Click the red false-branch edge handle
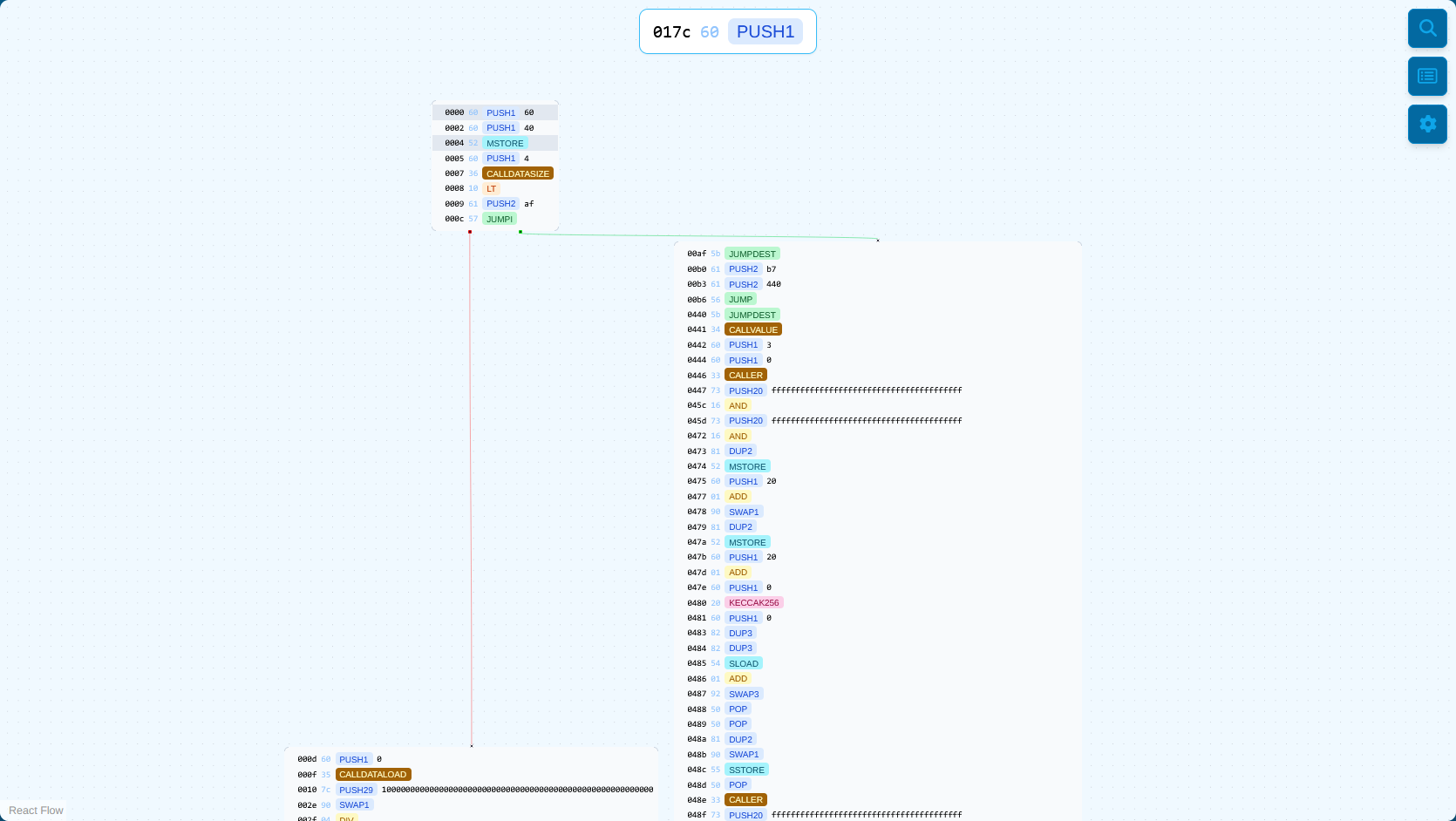Screen dimensions: 1456x821 [470, 232]
